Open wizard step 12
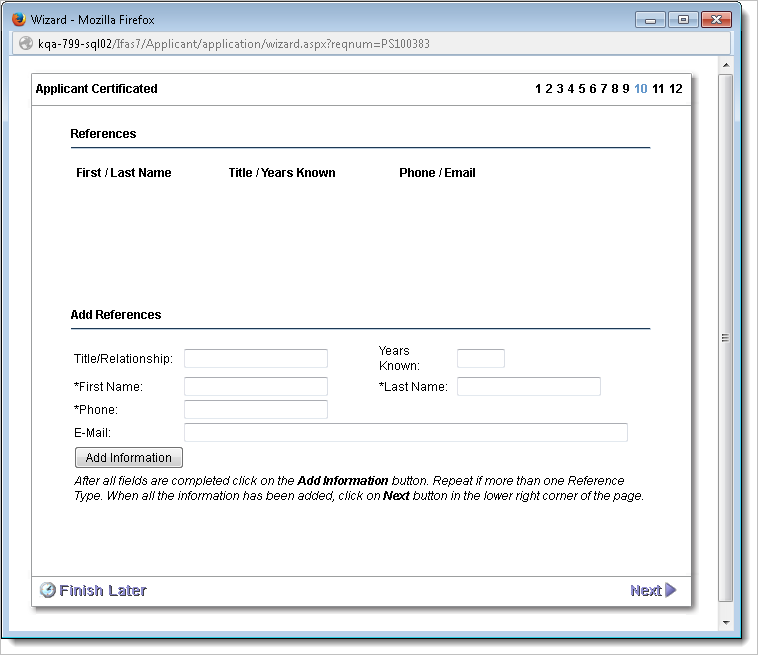The image size is (758, 655). (676, 89)
